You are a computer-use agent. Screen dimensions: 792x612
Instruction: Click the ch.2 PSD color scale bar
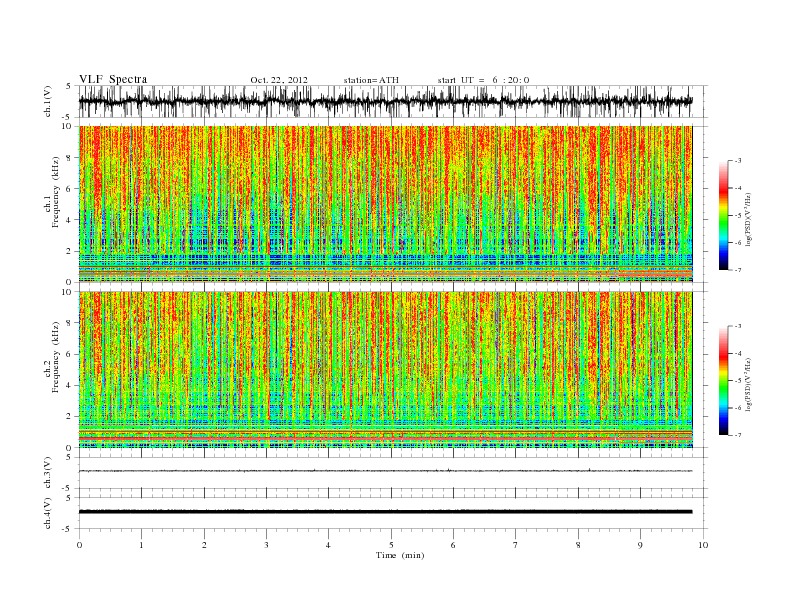tap(723, 380)
